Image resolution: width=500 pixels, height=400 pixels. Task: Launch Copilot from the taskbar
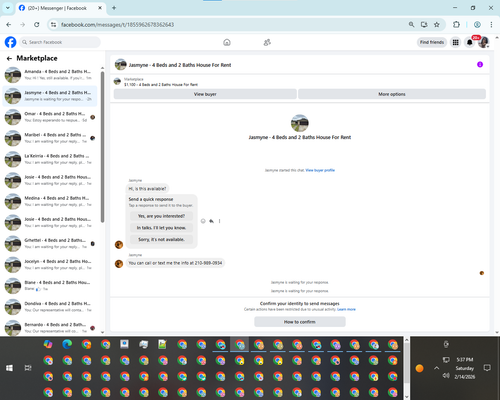pyautogui.click(x=48, y=344)
